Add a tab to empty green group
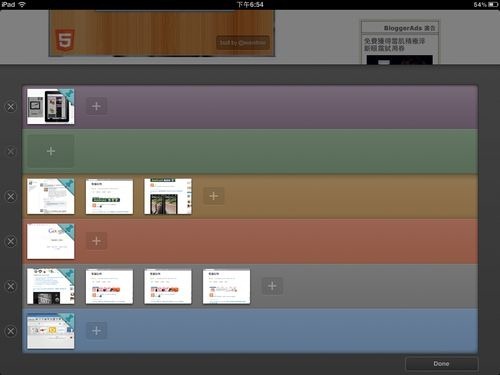Viewport: 500px width, 375px height. point(51,151)
